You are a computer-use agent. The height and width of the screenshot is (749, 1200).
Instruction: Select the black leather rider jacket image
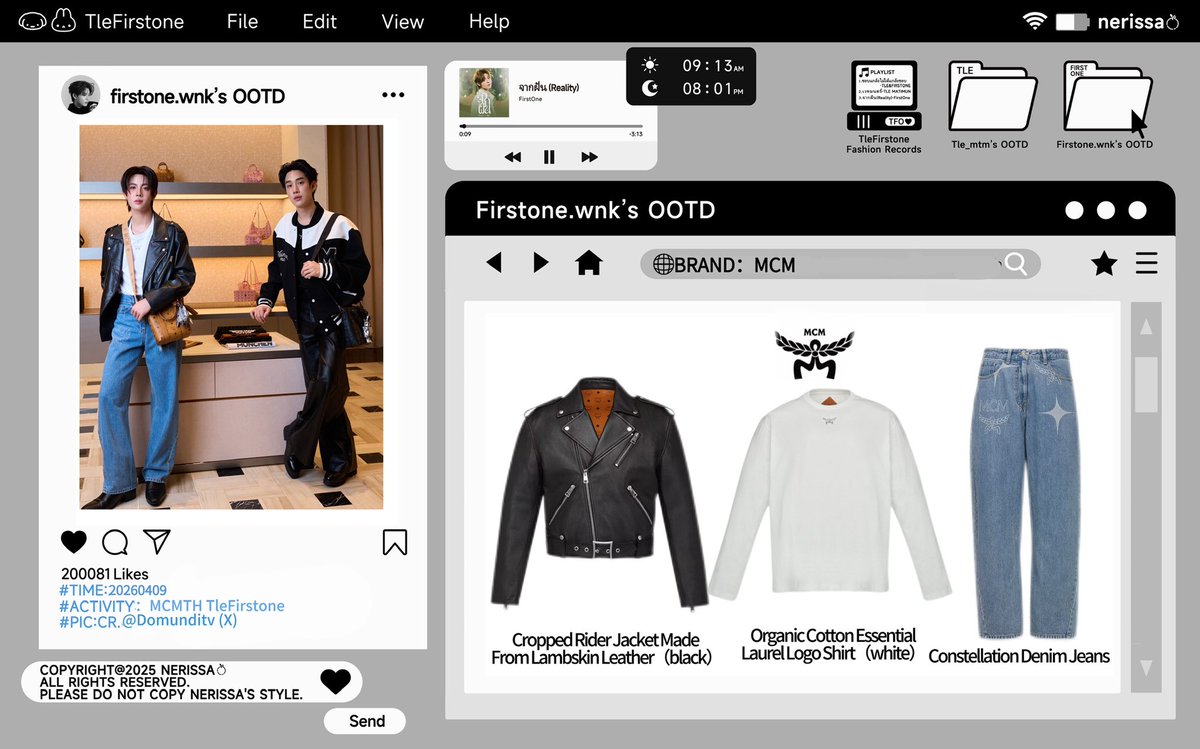click(x=598, y=492)
